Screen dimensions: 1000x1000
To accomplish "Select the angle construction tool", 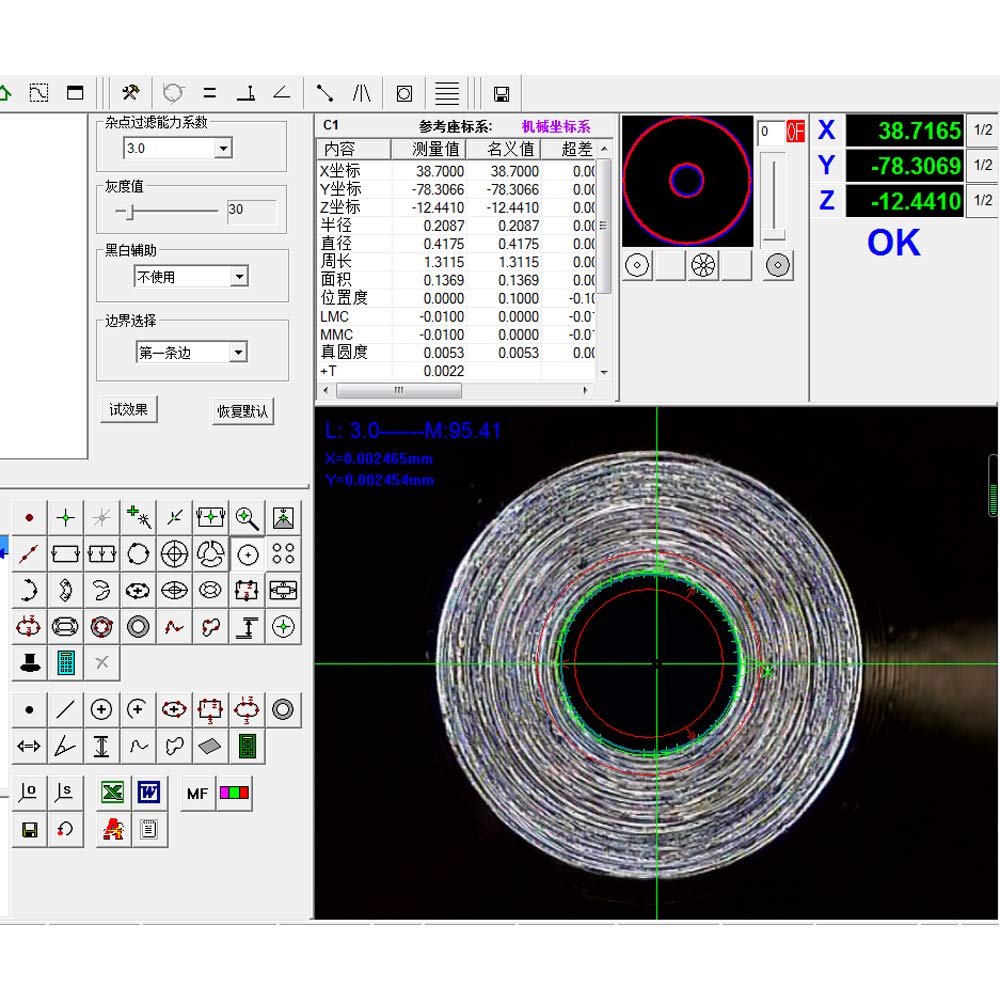I will click(x=65, y=746).
